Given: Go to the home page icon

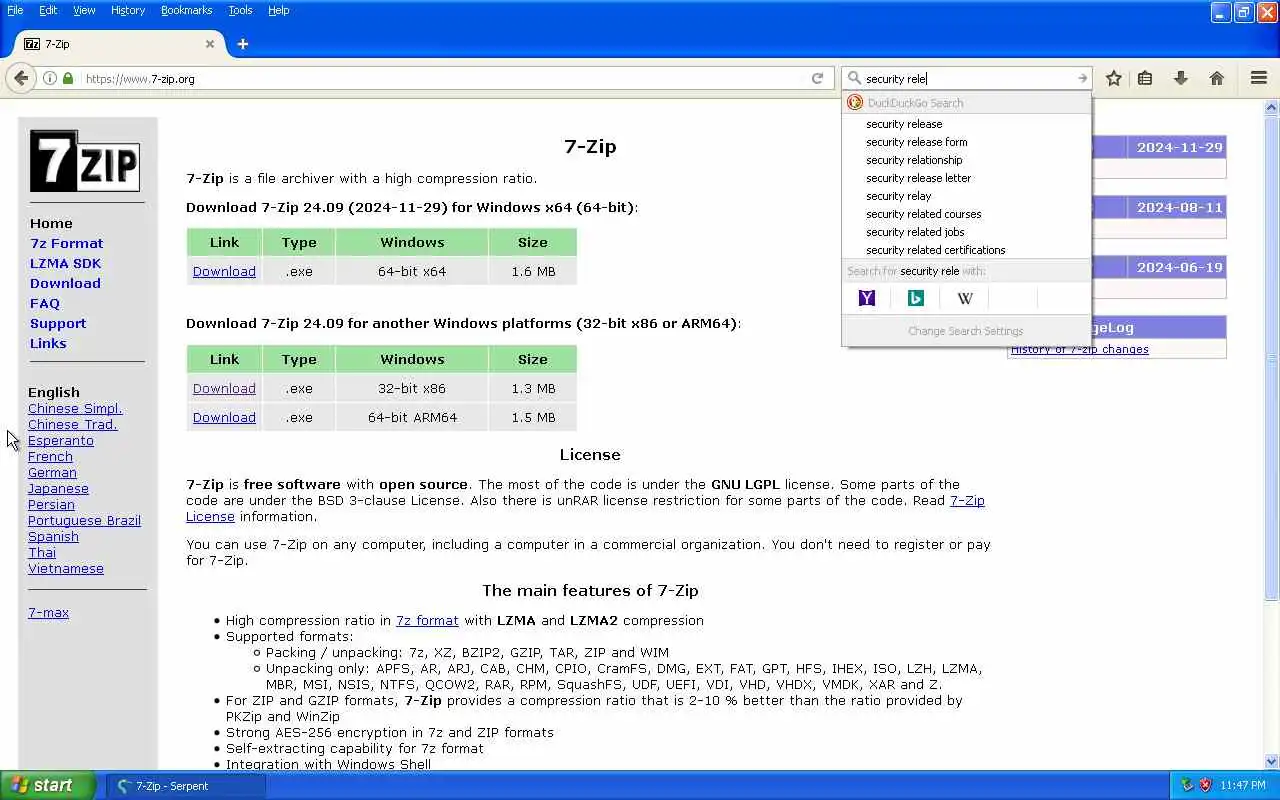Looking at the screenshot, I should (1217, 78).
